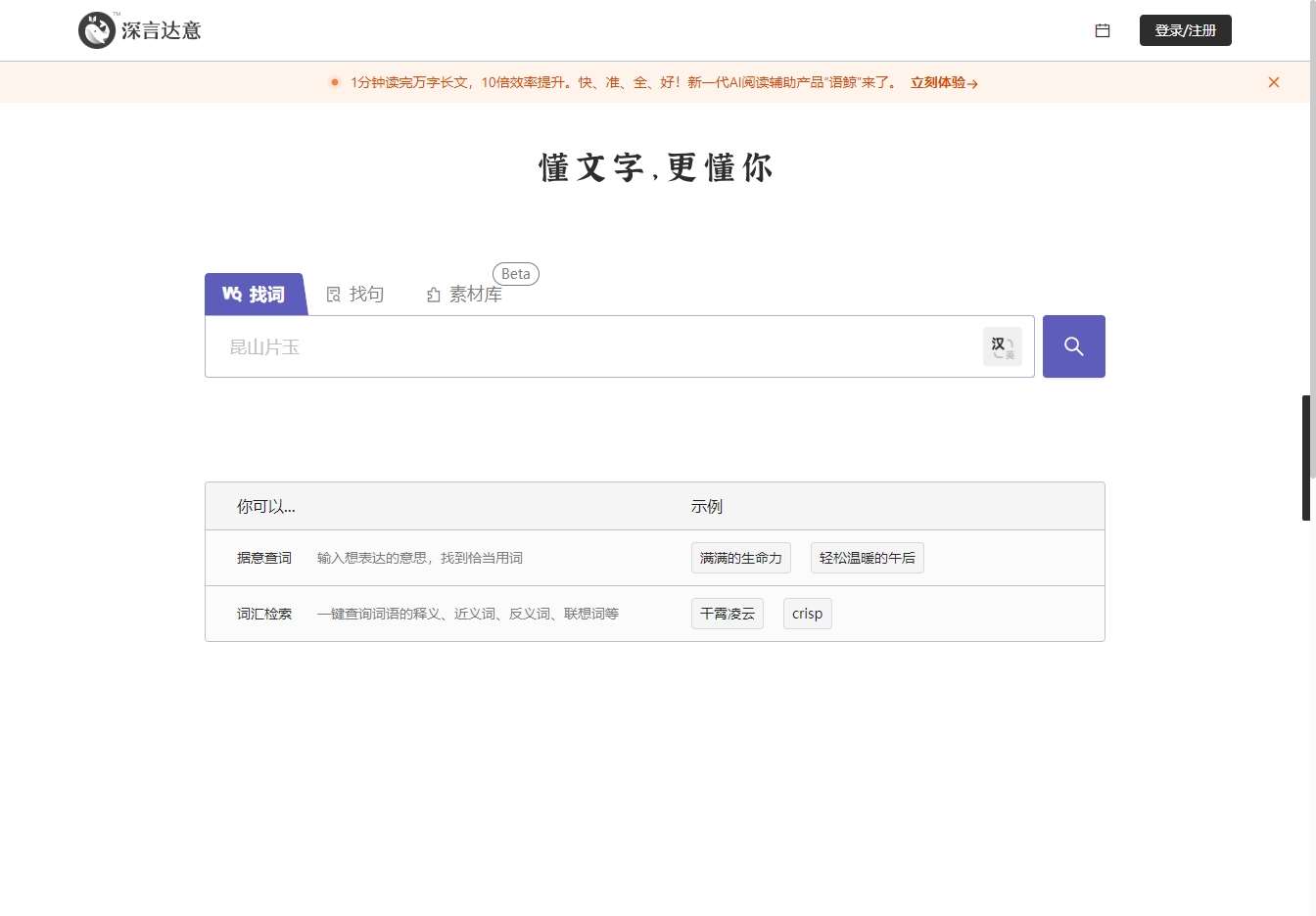Click the crisp example chip
Viewport: 1316px width, 916px height.
pyautogui.click(x=807, y=614)
